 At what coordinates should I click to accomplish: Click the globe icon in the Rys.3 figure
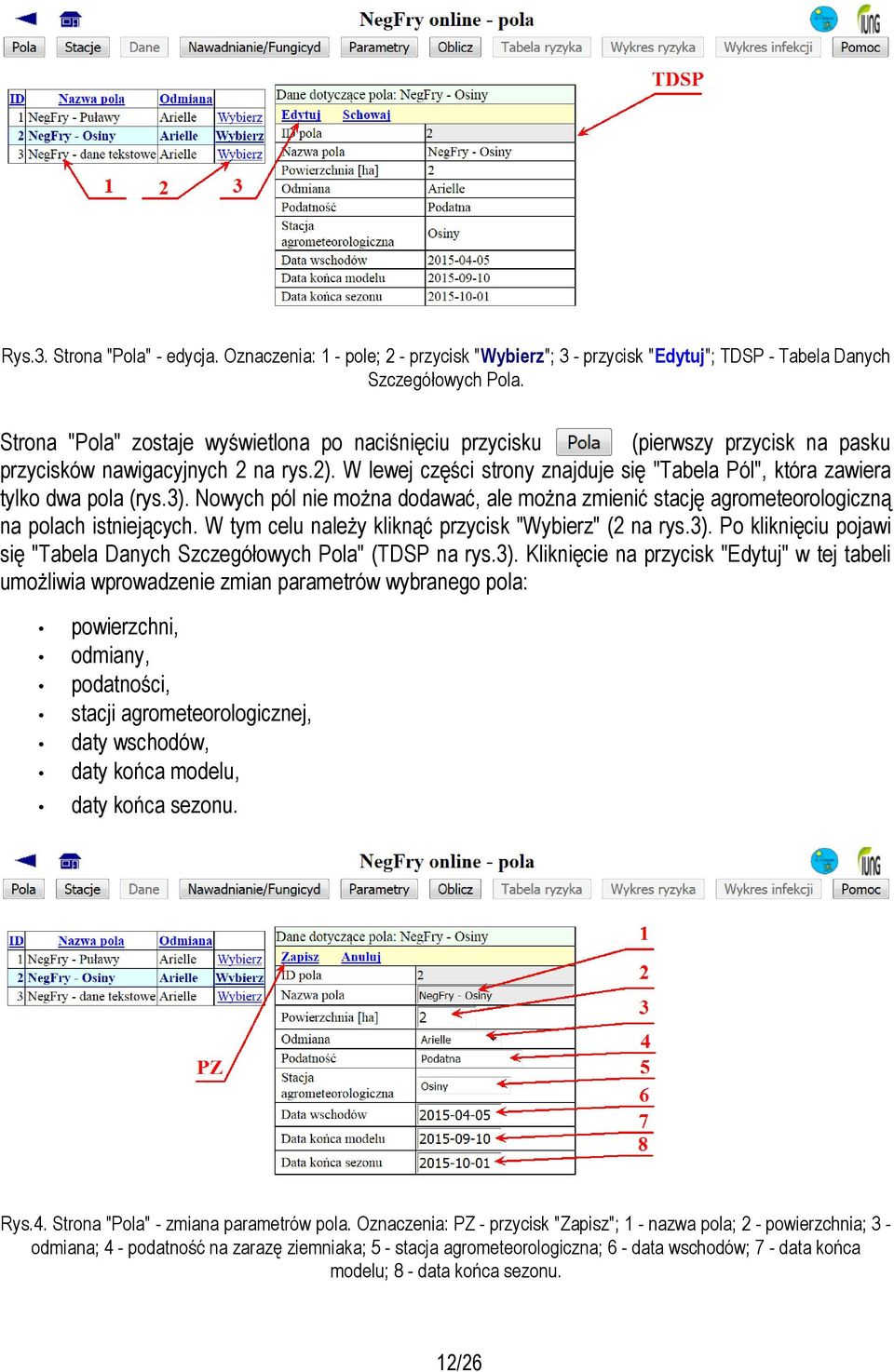click(823, 19)
